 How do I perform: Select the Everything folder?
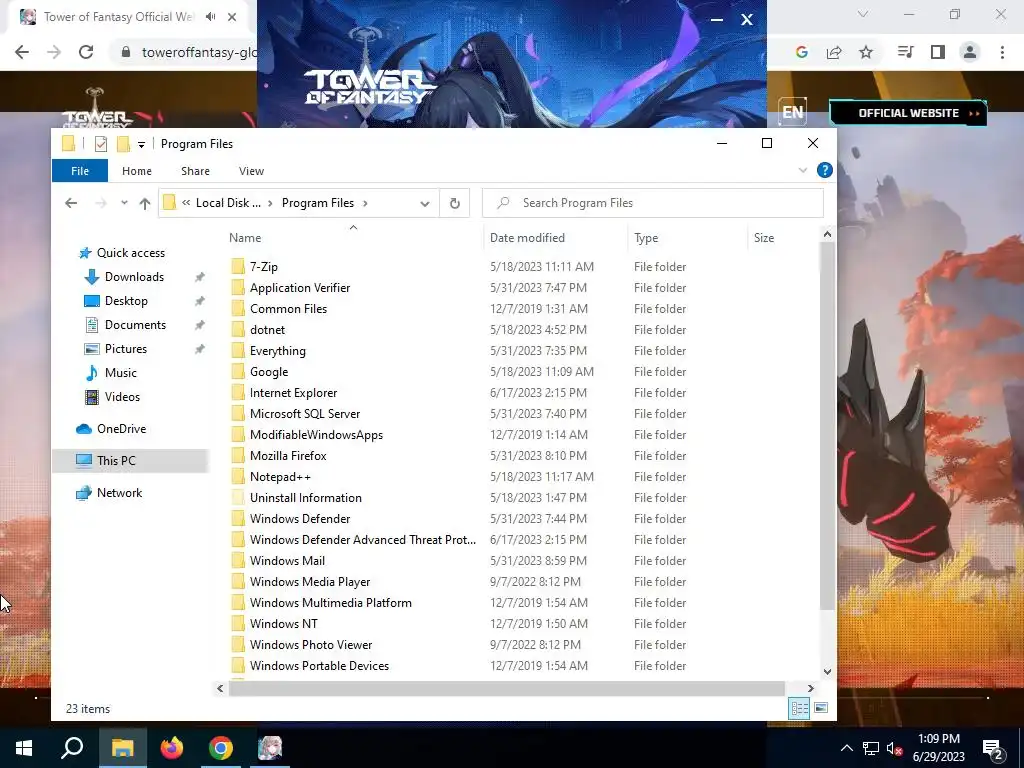tap(278, 351)
